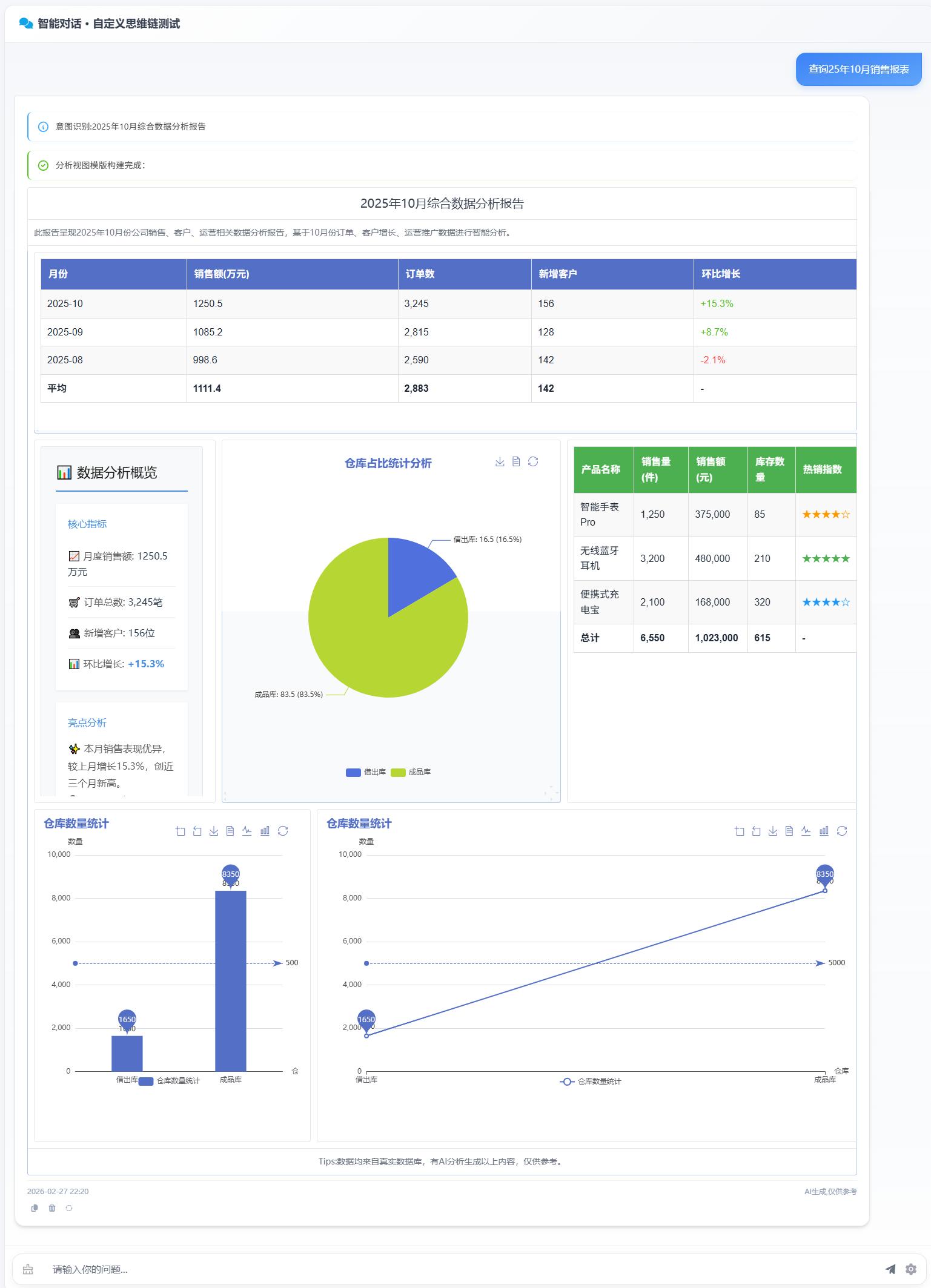Screen dimensions: 931x1288
Task: Switch the left bar chart to line type
Action: (x=247, y=831)
